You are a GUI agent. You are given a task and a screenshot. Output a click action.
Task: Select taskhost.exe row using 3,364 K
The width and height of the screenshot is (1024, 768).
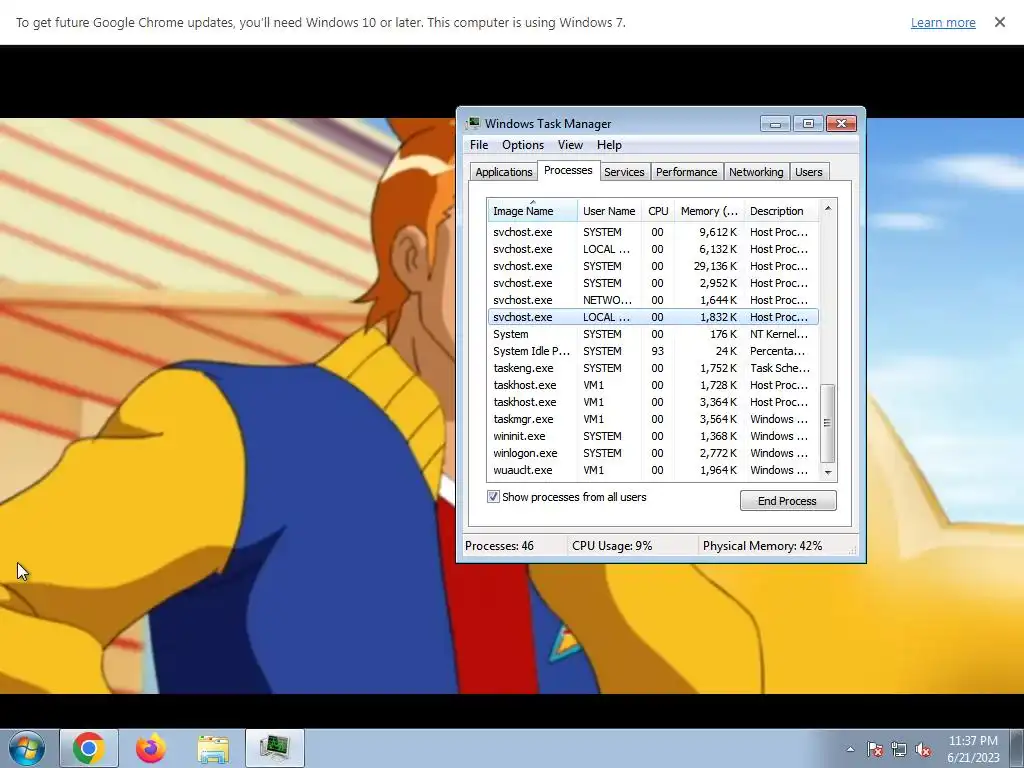point(653,402)
